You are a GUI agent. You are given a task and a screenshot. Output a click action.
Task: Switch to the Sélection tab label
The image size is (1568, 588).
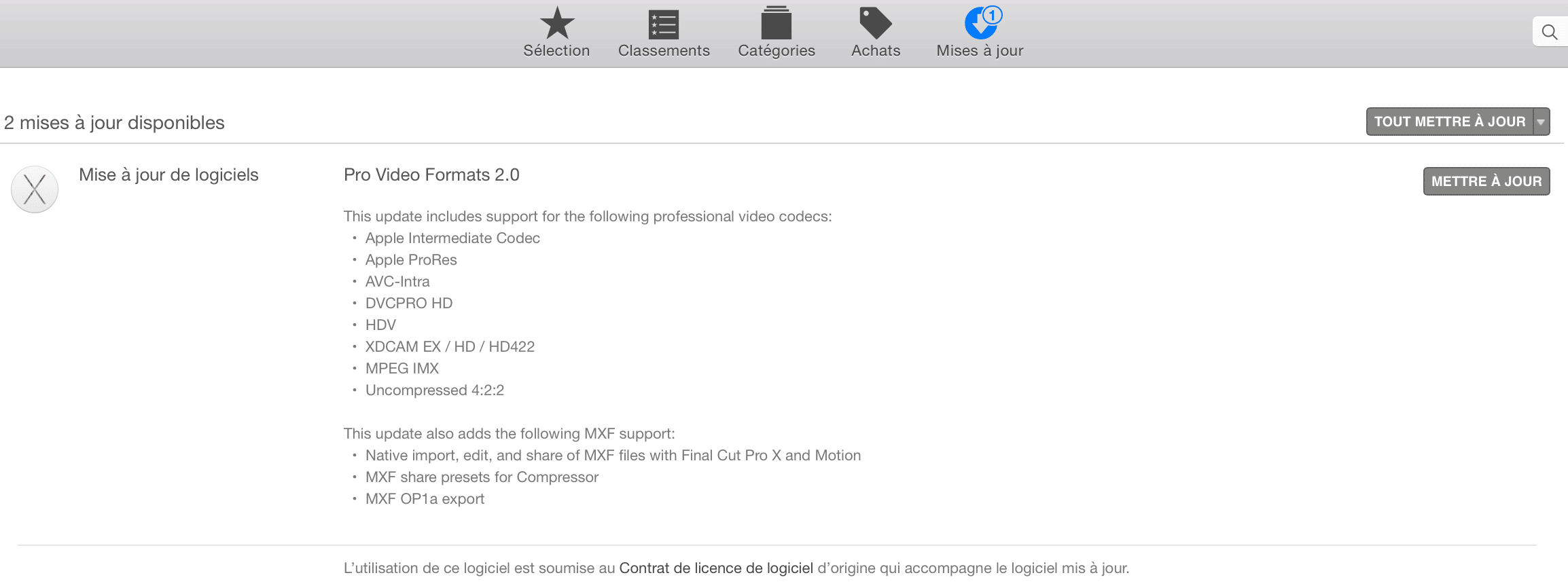(556, 51)
